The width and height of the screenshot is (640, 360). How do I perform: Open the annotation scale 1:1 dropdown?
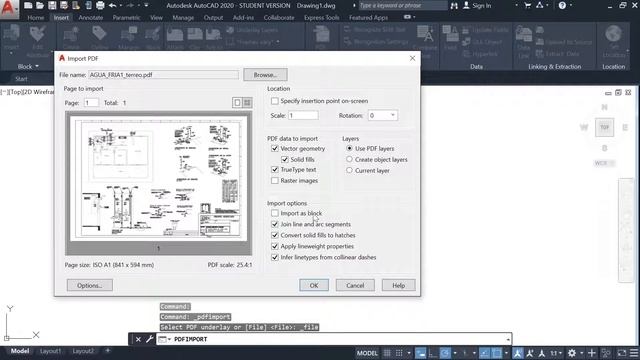556,353
